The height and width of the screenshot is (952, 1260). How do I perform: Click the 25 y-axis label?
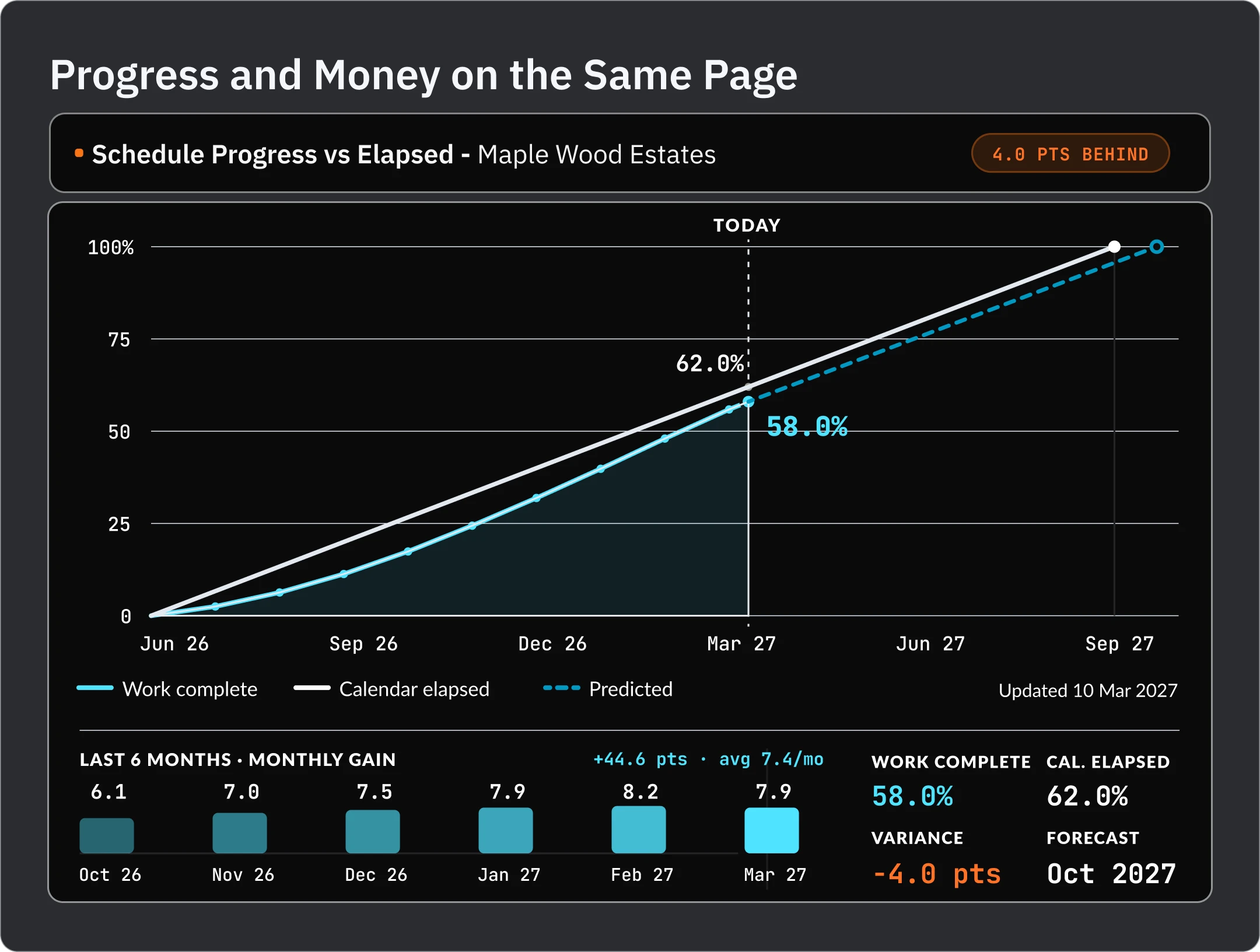click(x=119, y=524)
